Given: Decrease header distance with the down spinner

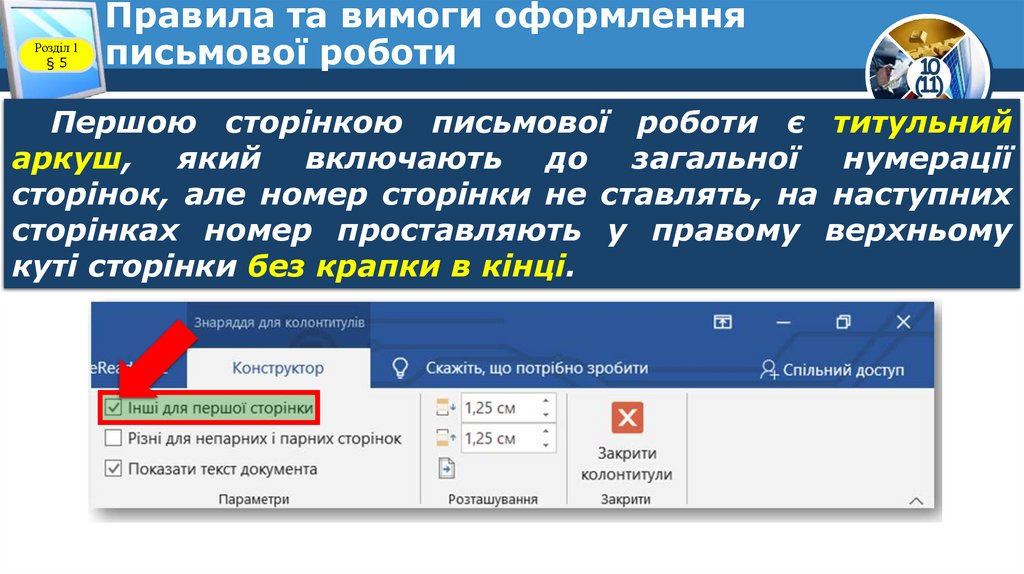Looking at the screenshot, I should pos(546,415).
